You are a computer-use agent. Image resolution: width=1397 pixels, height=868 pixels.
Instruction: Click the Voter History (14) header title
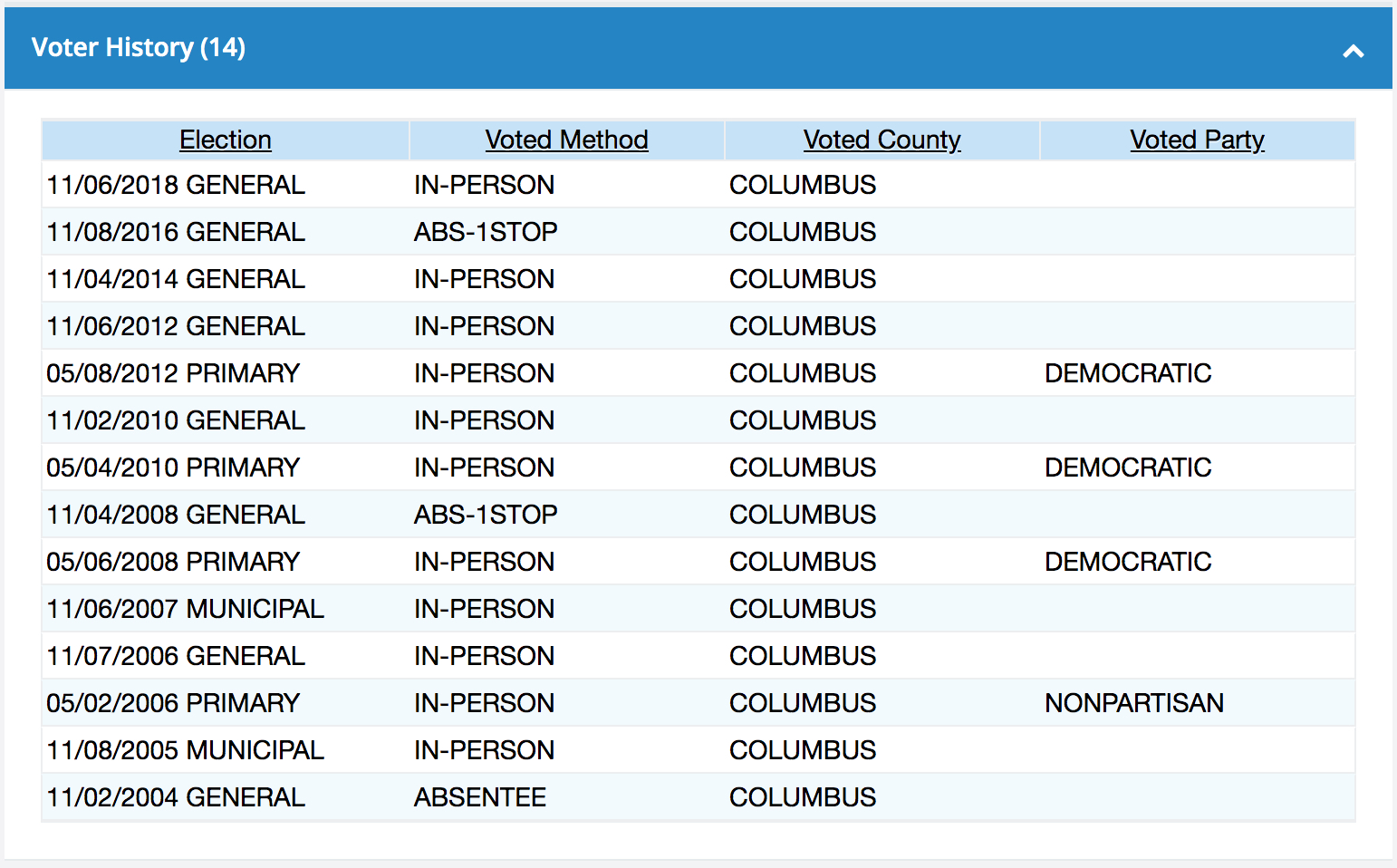pos(139,47)
